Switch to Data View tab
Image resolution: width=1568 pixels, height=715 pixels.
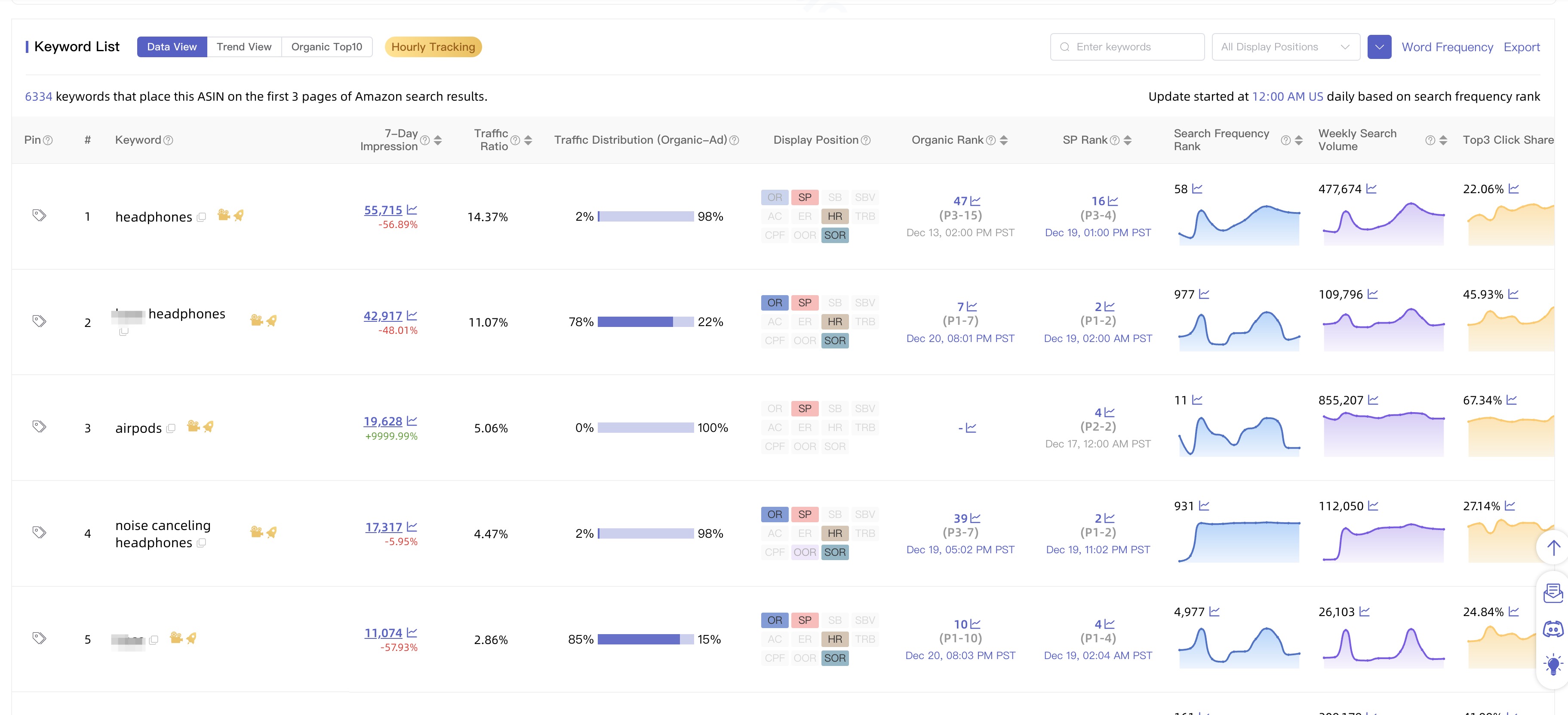[x=172, y=47]
